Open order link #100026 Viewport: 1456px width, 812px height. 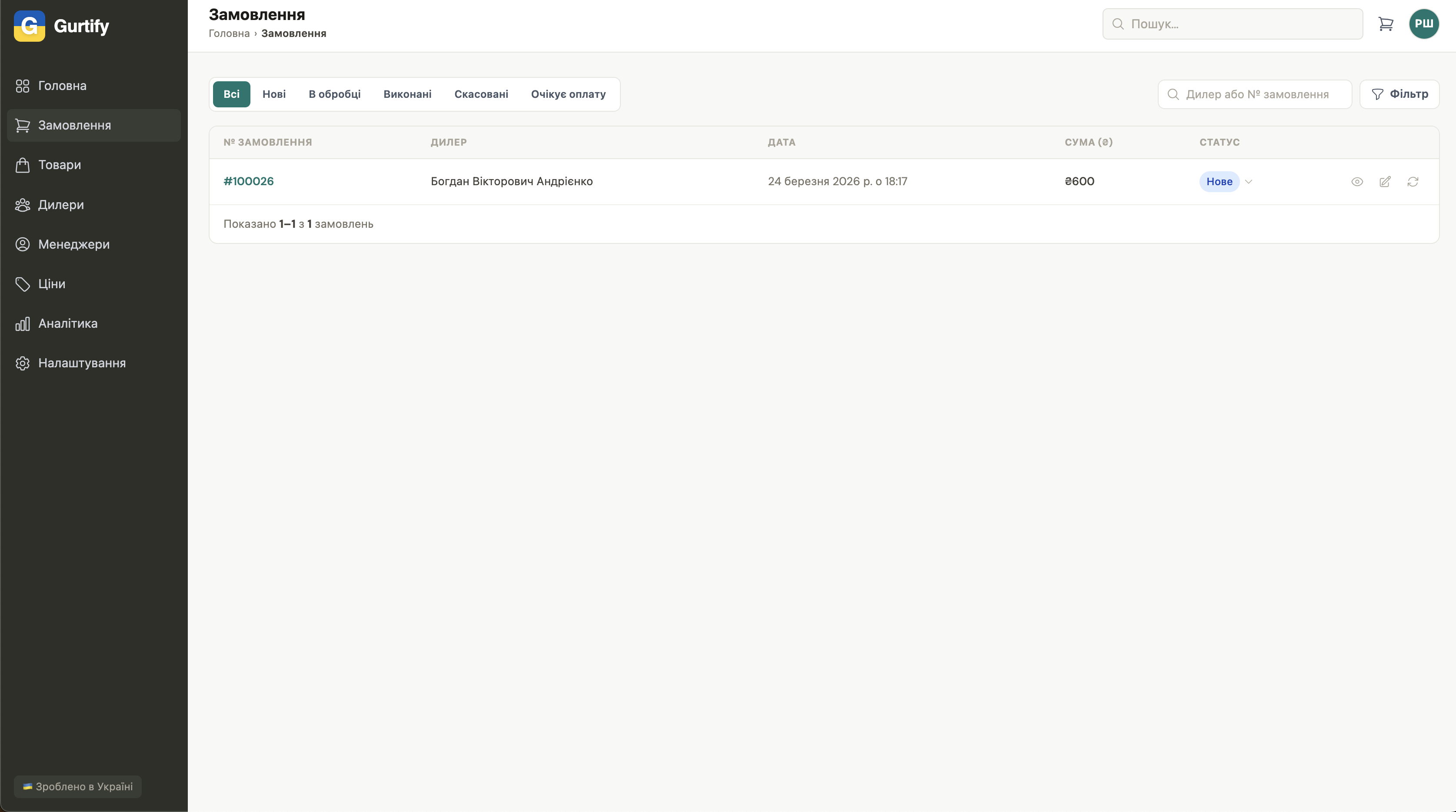click(248, 181)
